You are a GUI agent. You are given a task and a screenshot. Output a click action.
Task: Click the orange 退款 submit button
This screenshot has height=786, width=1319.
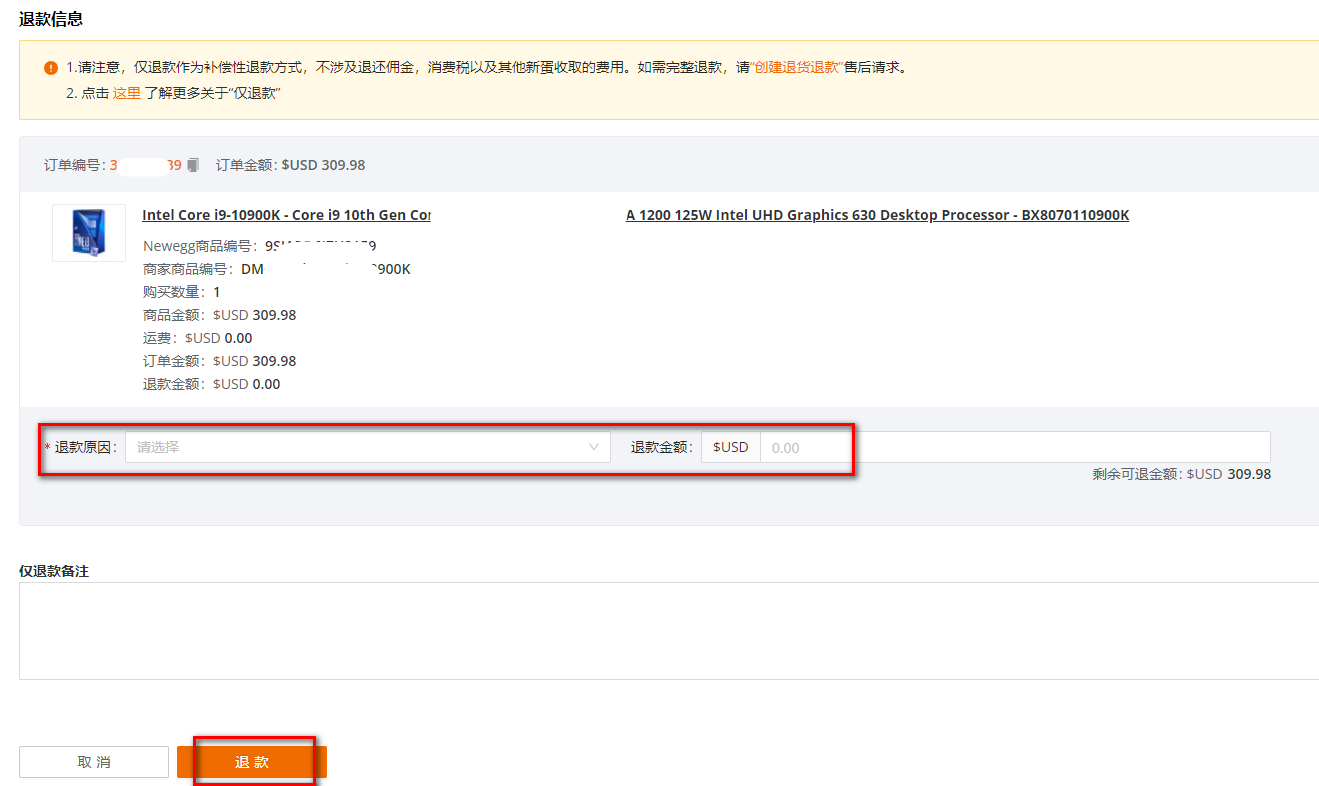(252, 762)
